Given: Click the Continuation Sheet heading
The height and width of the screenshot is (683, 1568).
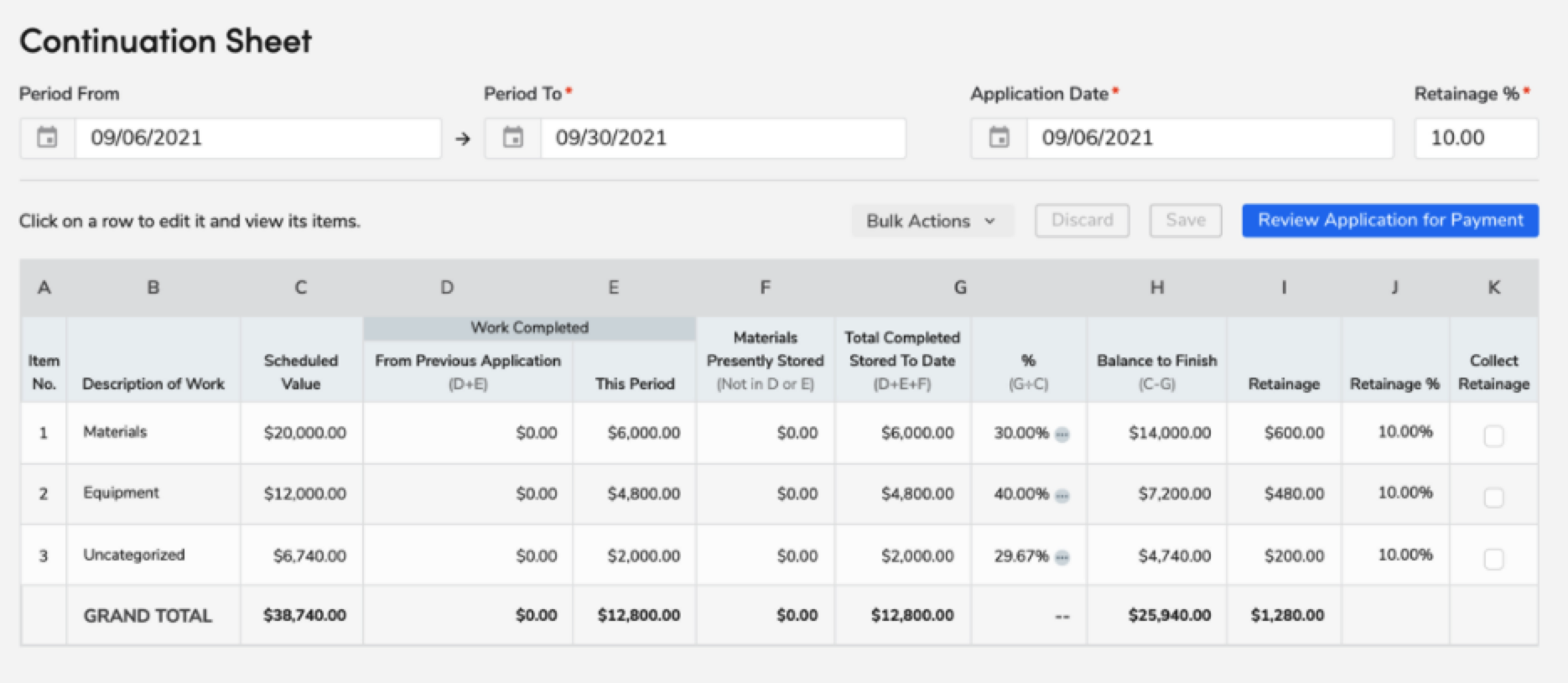Looking at the screenshot, I should click(166, 40).
